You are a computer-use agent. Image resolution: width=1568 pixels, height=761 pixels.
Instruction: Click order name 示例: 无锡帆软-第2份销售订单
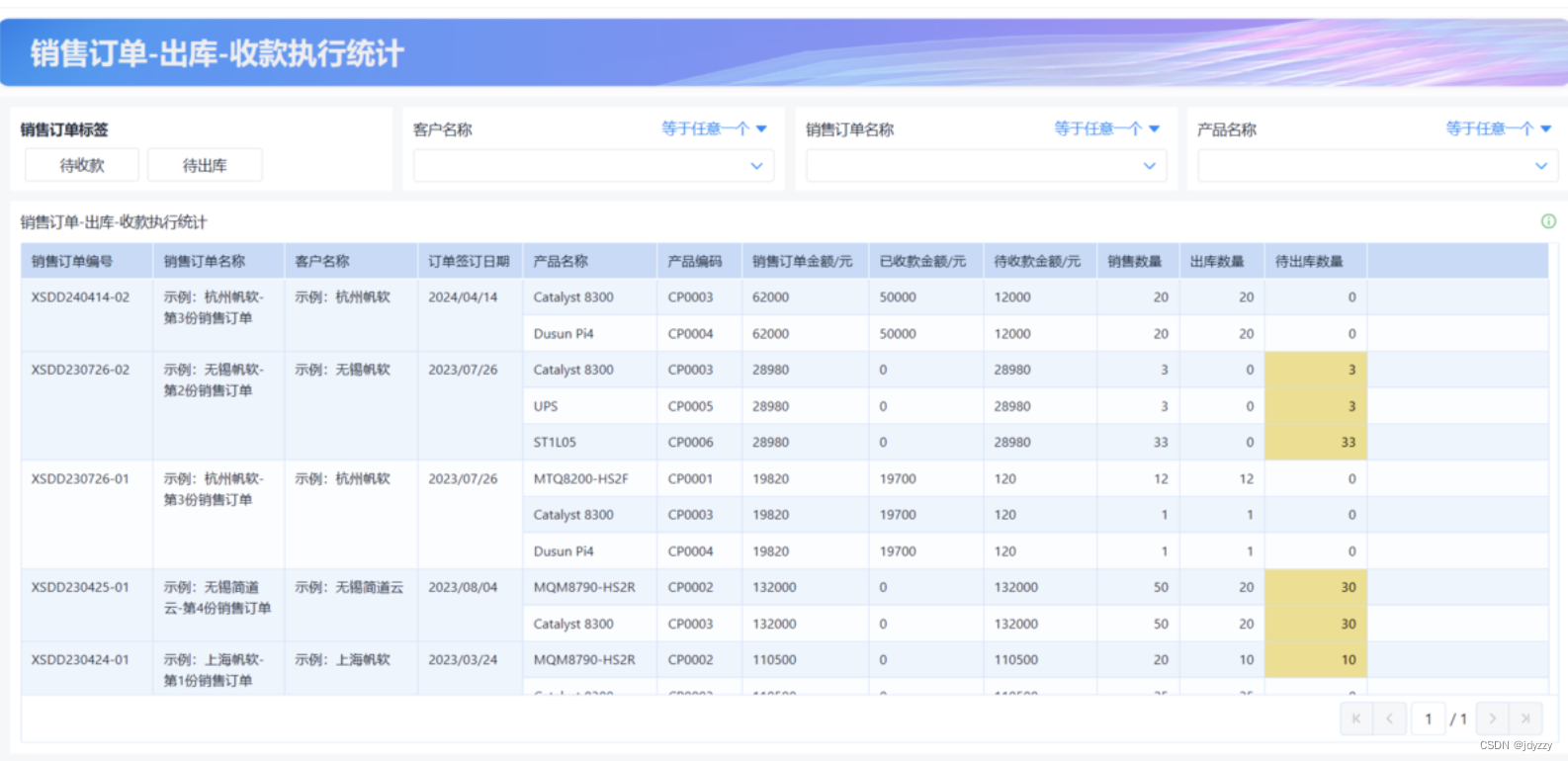pos(214,380)
